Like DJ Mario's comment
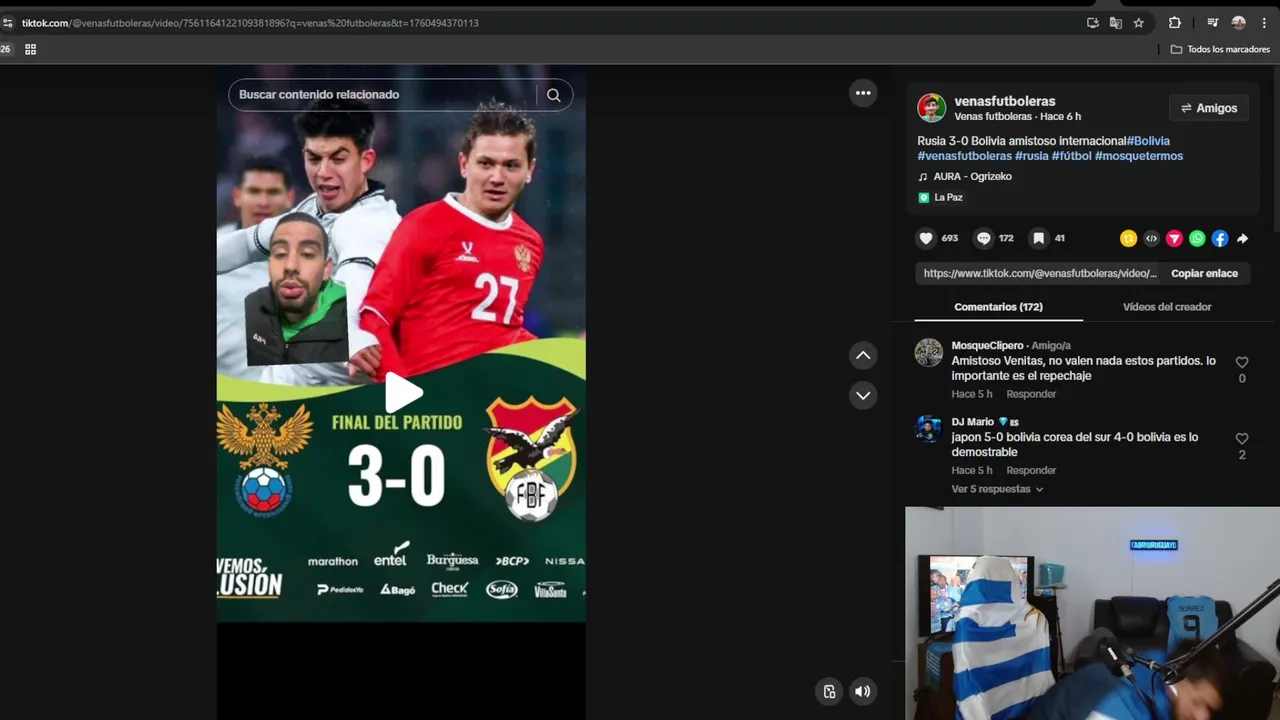This screenshot has height=720, width=1280. (1242, 438)
